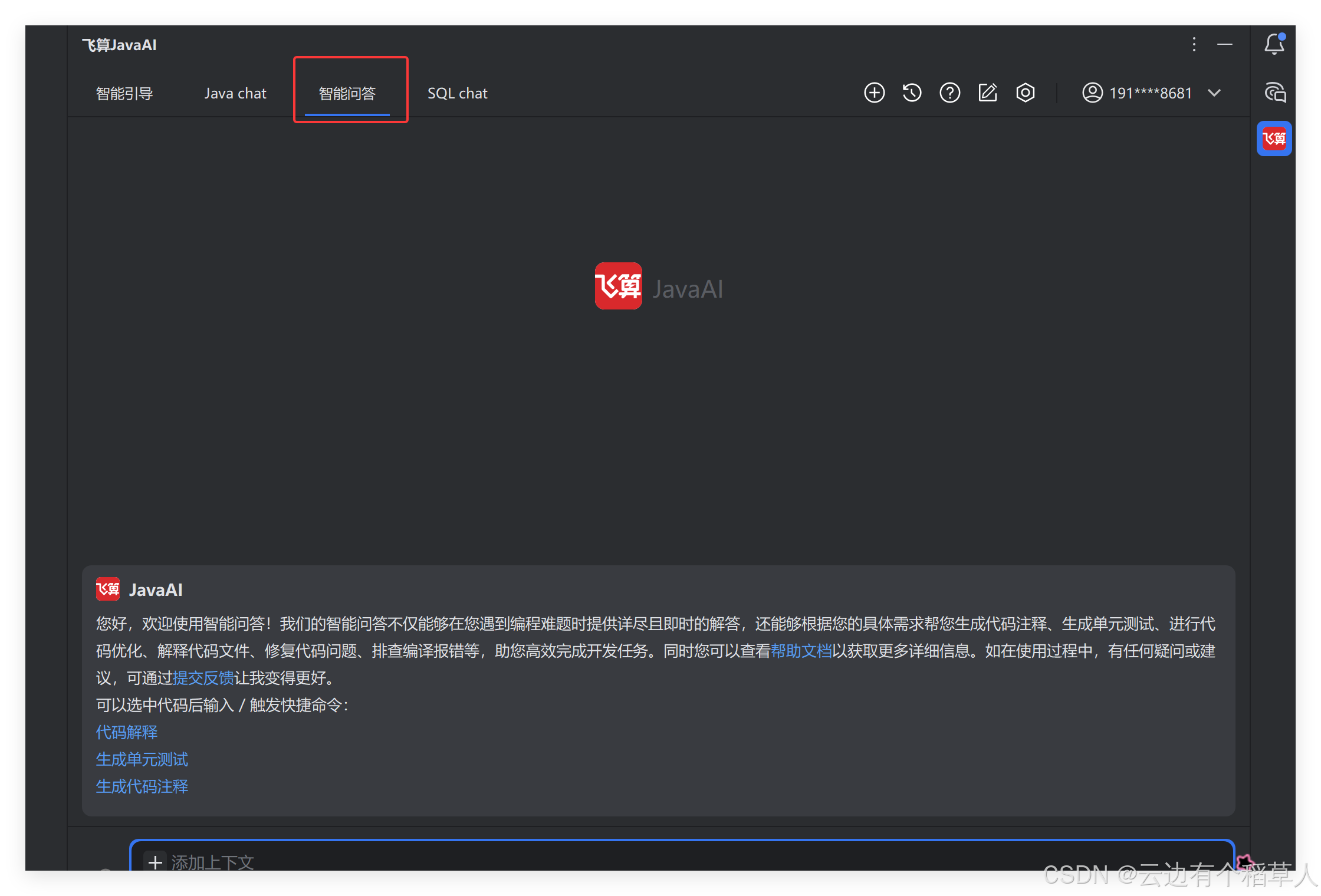Click the JavaAI logo in the welcome message

point(108,589)
